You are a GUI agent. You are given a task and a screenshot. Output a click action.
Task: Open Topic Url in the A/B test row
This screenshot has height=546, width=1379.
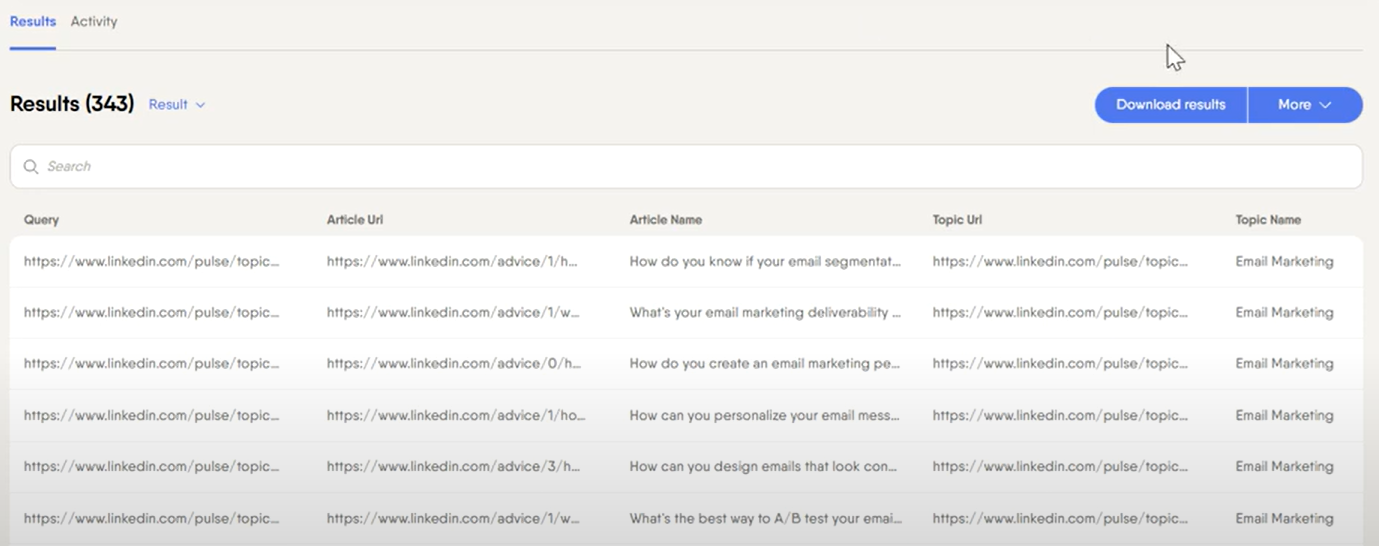(x=1061, y=518)
